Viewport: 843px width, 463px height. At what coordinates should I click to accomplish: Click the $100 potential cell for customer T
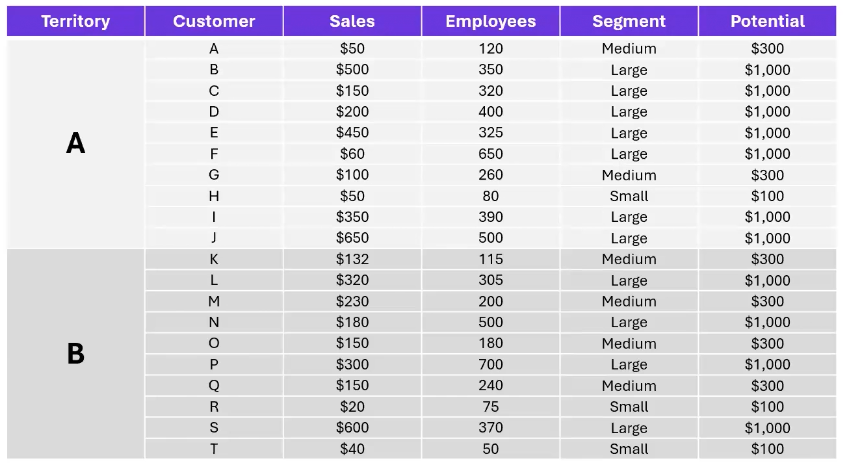[767, 449]
